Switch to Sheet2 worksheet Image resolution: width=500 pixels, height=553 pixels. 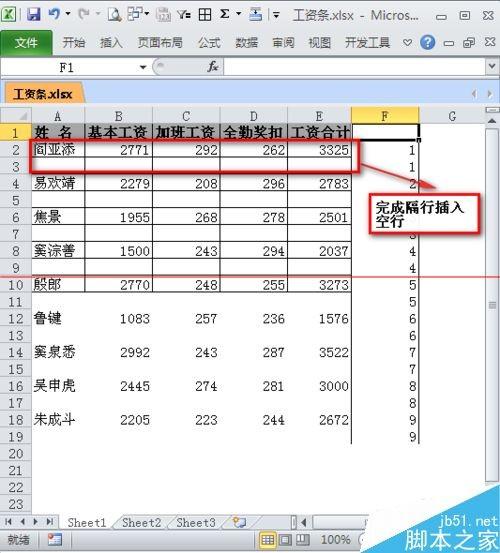click(x=141, y=522)
